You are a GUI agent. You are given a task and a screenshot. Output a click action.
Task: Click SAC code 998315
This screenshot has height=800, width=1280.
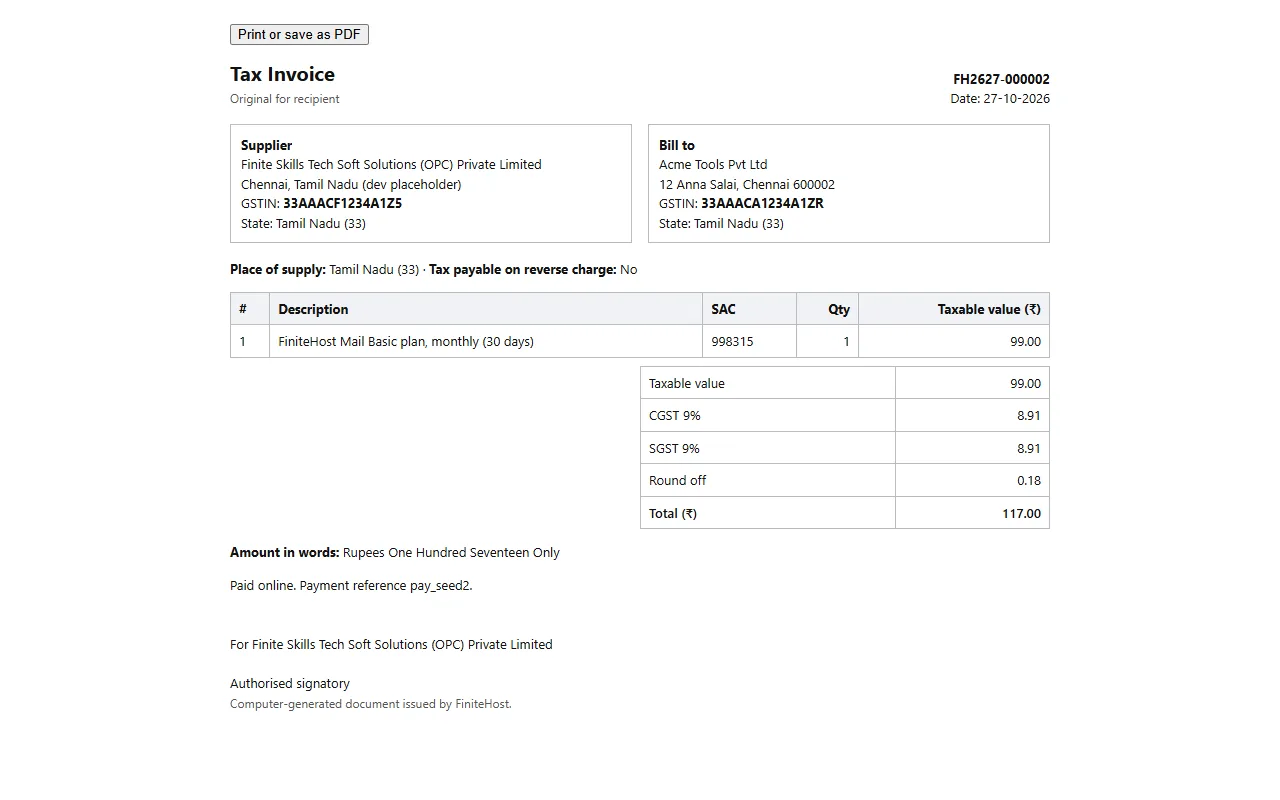click(732, 341)
